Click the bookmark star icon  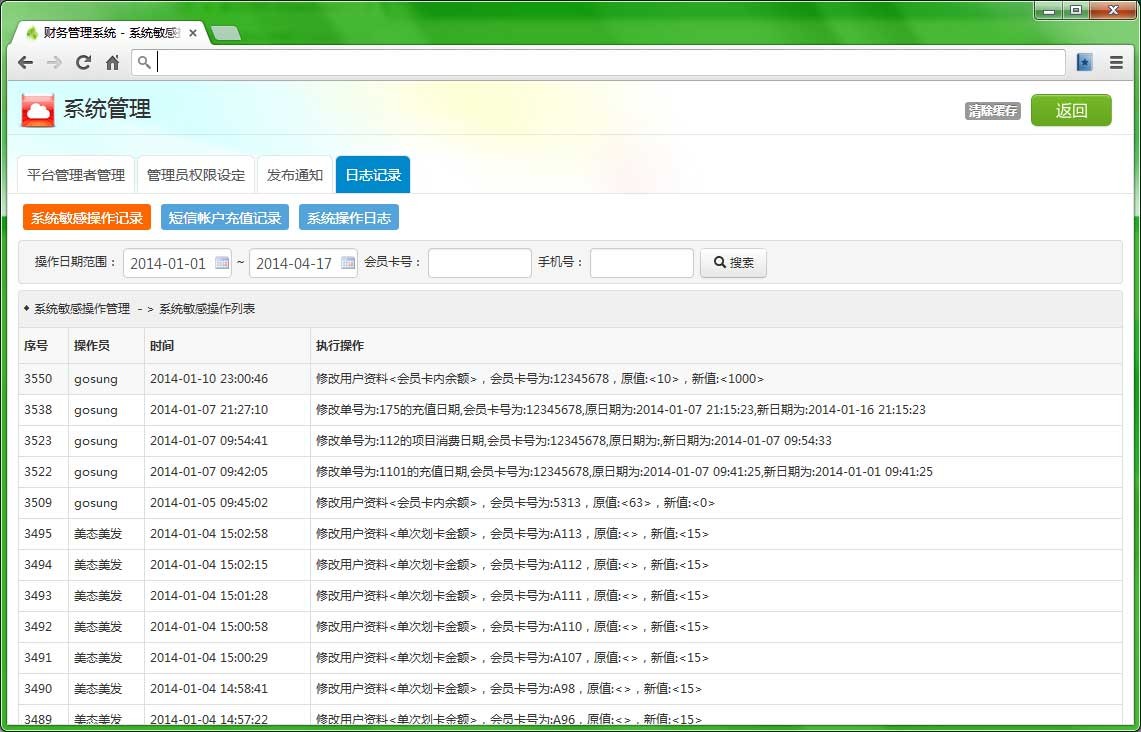coord(1084,63)
